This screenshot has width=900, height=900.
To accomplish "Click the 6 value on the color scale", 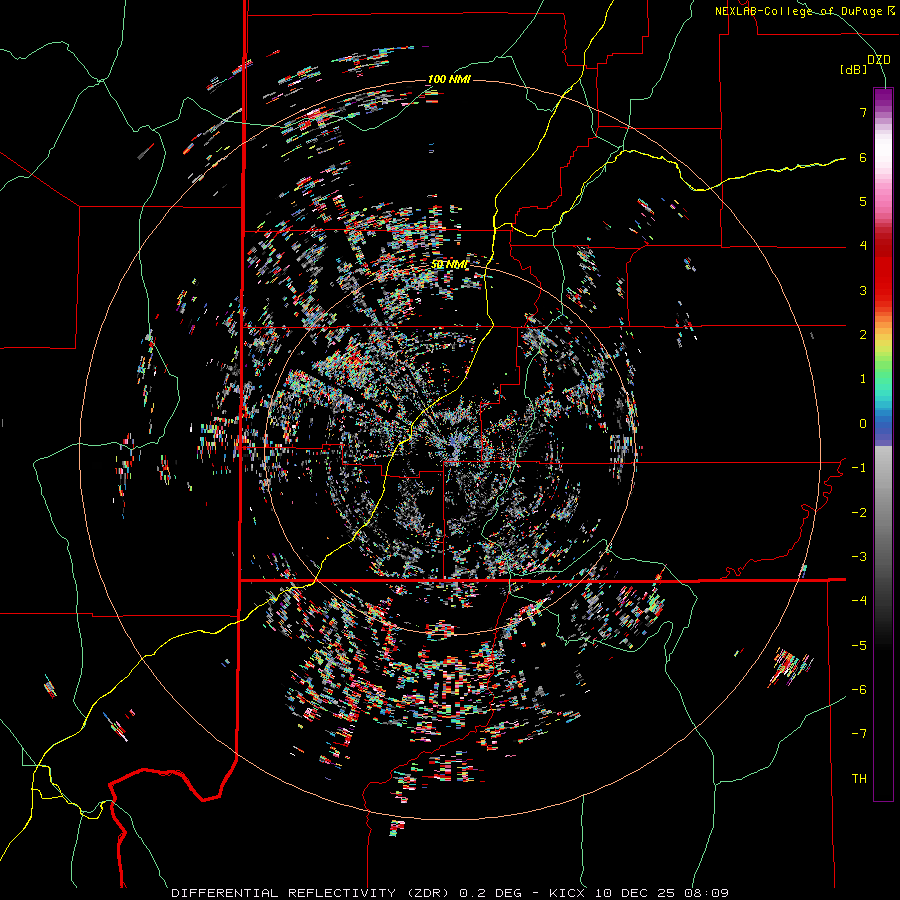I will click(x=863, y=157).
